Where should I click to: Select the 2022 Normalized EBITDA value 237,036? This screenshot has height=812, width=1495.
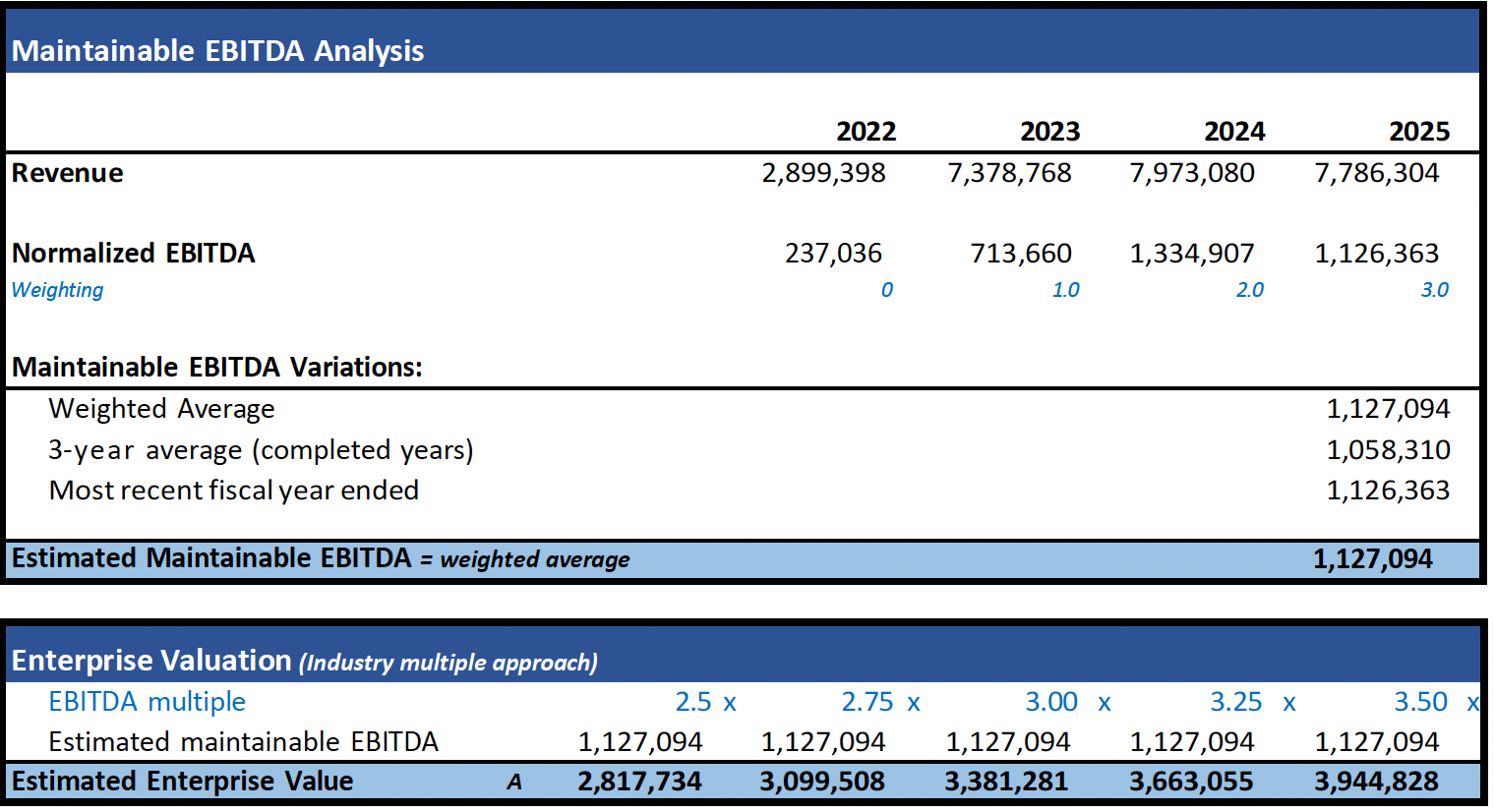click(833, 254)
